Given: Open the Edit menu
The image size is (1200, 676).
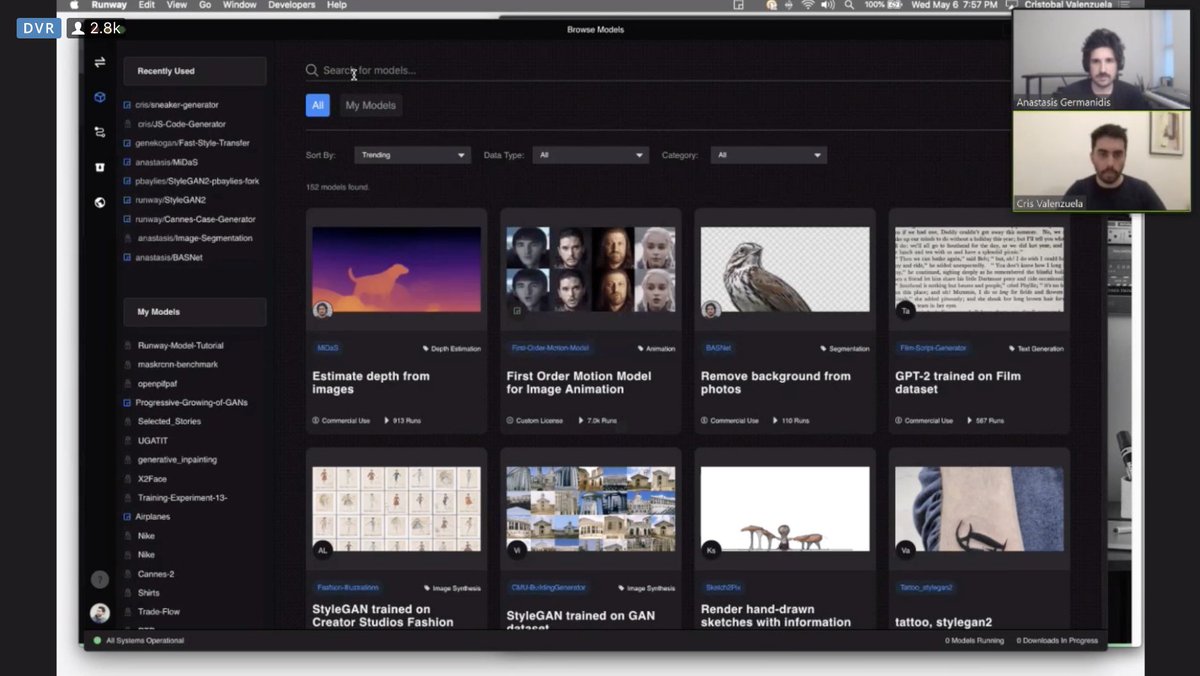Looking at the screenshot, I should (x=147, y=5).
